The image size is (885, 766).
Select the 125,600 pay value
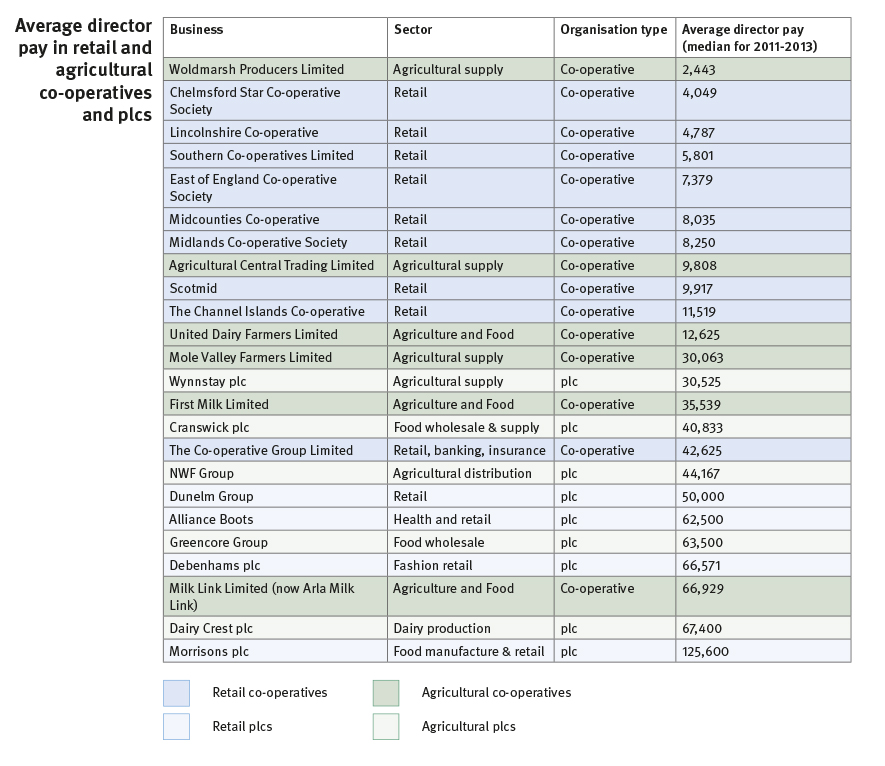(x=705, y=652)
